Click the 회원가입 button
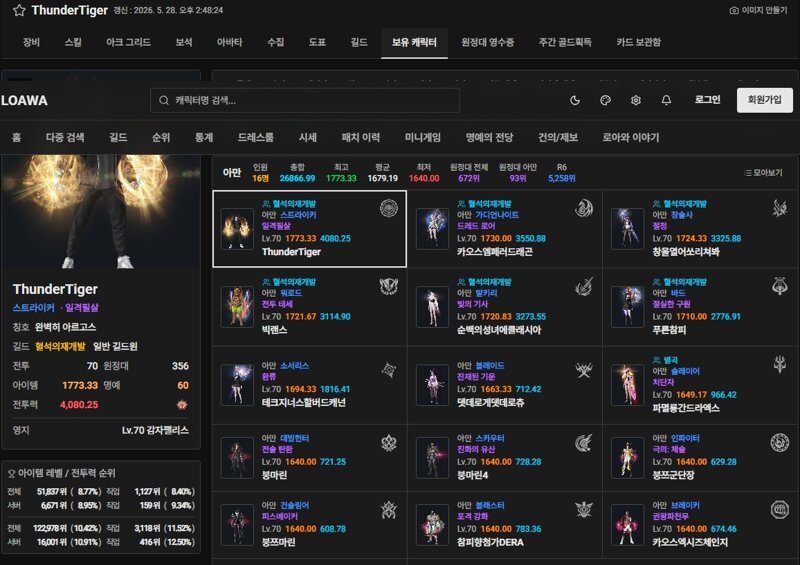The width and height of the screenshot is (800, 565). point(765,100)
